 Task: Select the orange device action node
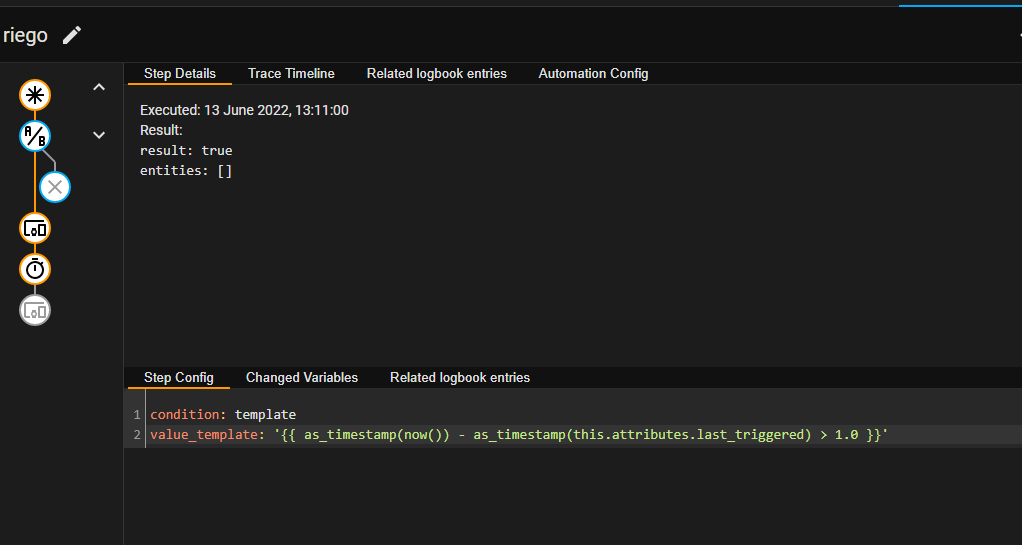(35, 228)
